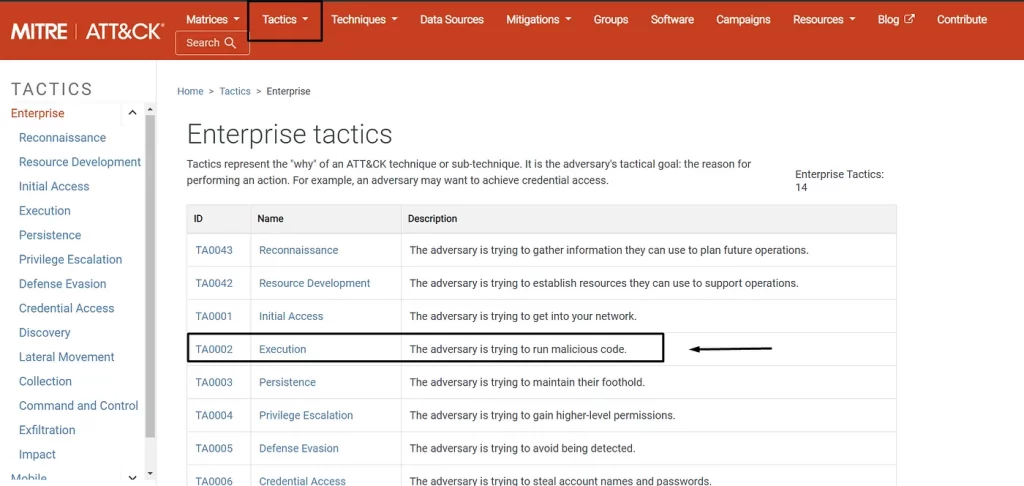
Task: Select Lateral Movement in the sidebar
Action: pos(67,357)
